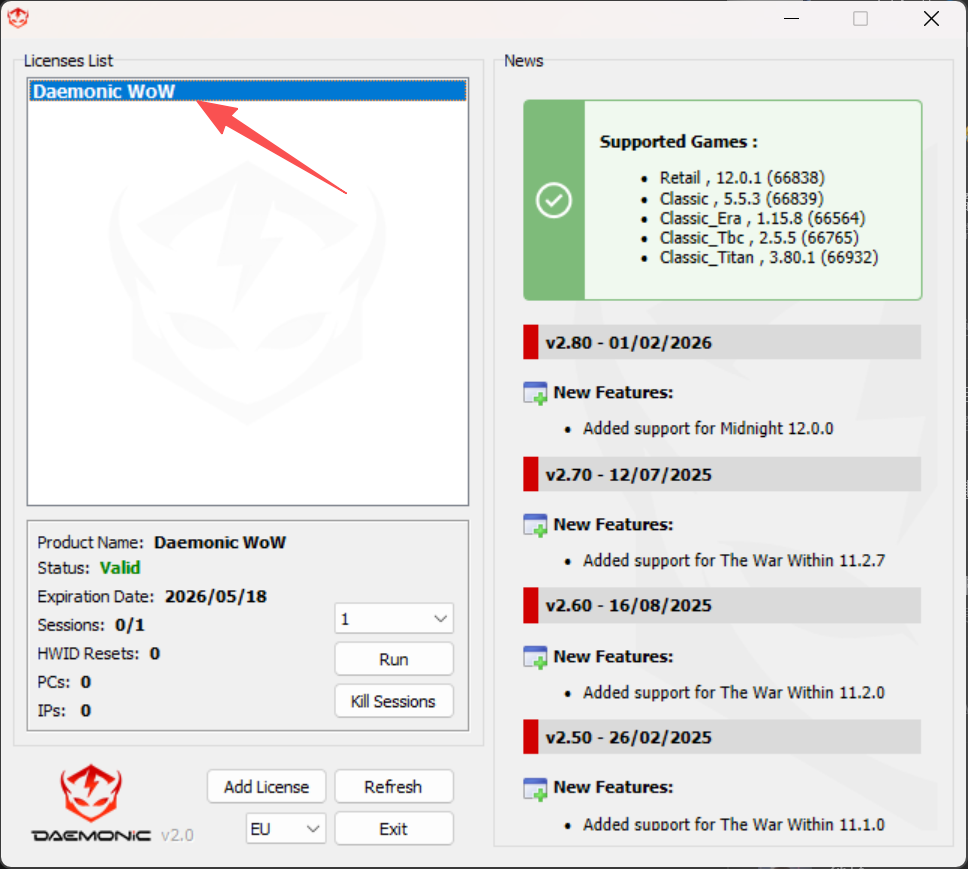Click the expiration date 2026/05/18
This screenshot has height=869, width=968.
pyautogui.click(x=215, y=596)
